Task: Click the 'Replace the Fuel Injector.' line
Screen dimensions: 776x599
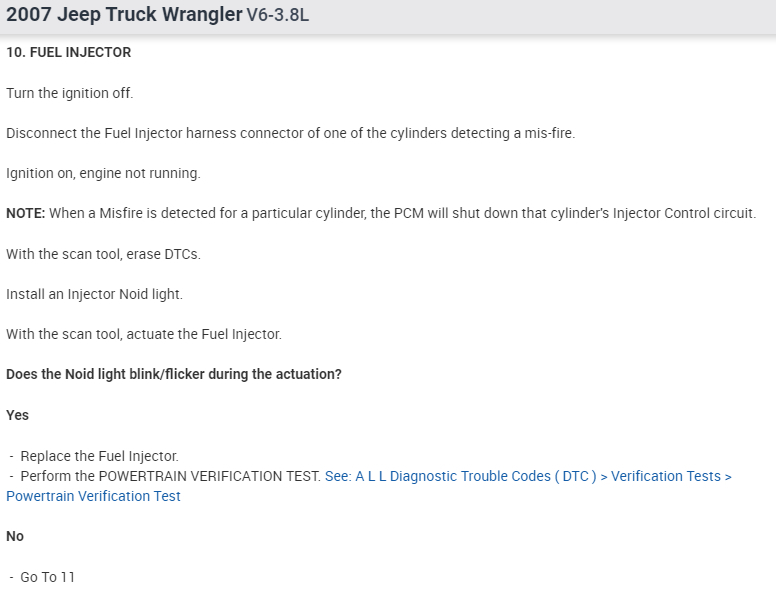Action: tap(99, 456)
